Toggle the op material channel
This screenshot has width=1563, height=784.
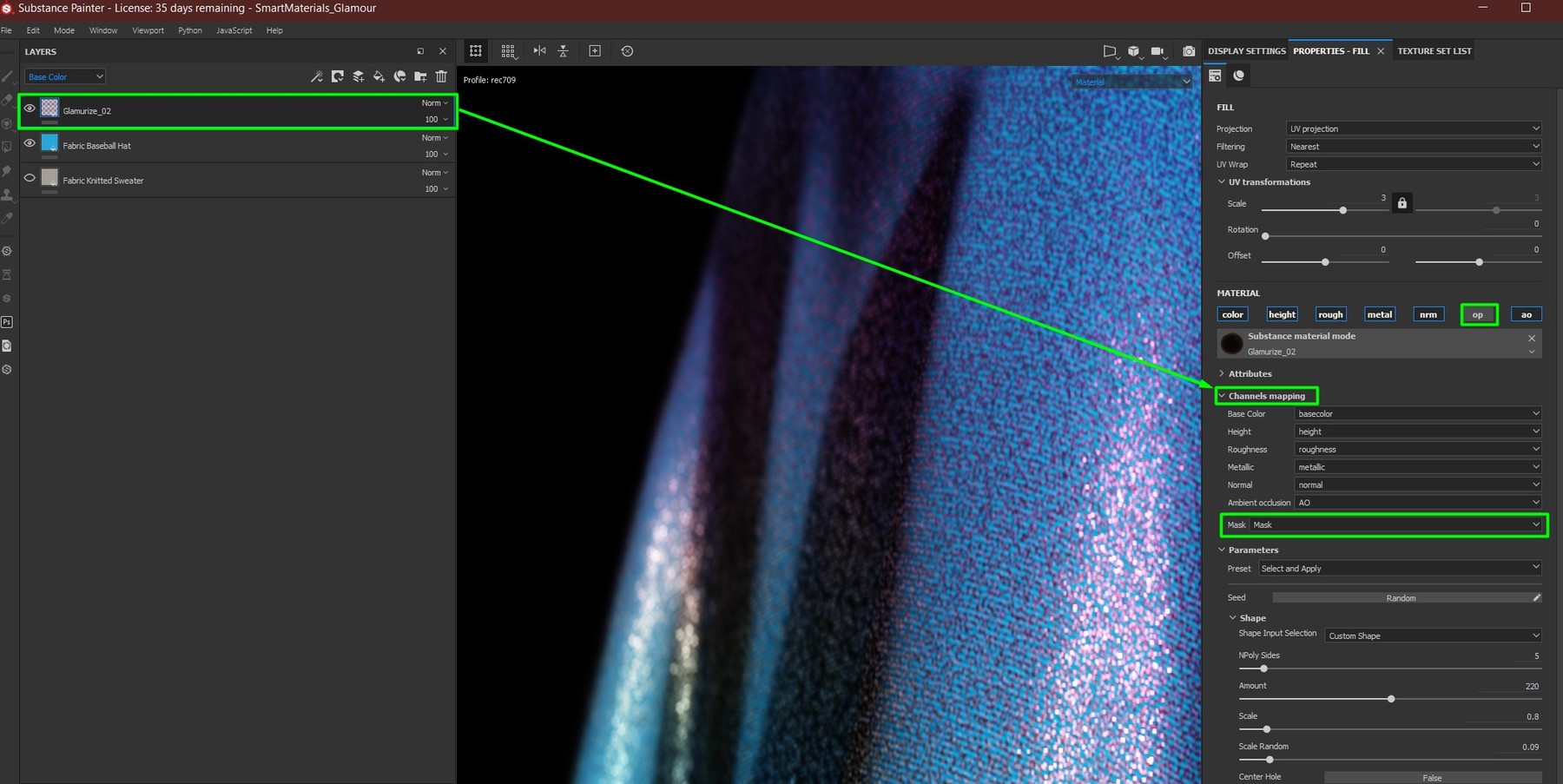(x=1478, y=314)
